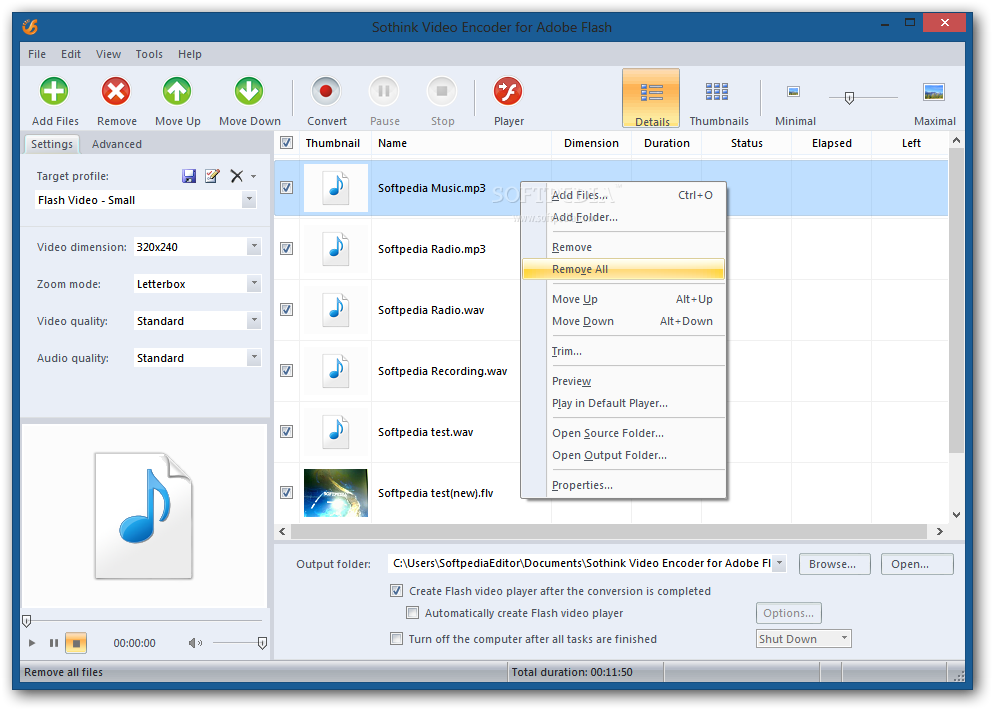Open the Target profile dropdown
This screenshot has width=993, height=710.
250,200
